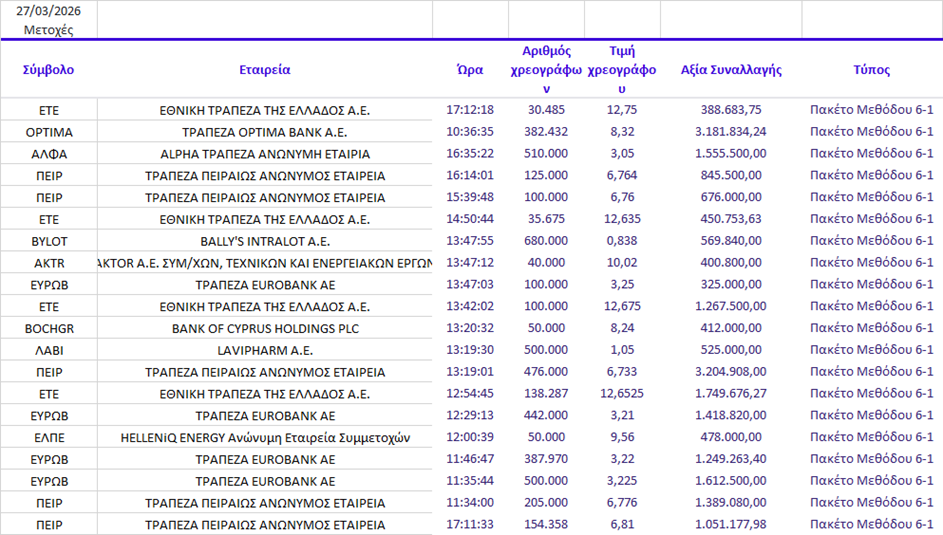Click Πακέτο Μεθόδου 6-1 in OPTIMA row

(871, 132)
